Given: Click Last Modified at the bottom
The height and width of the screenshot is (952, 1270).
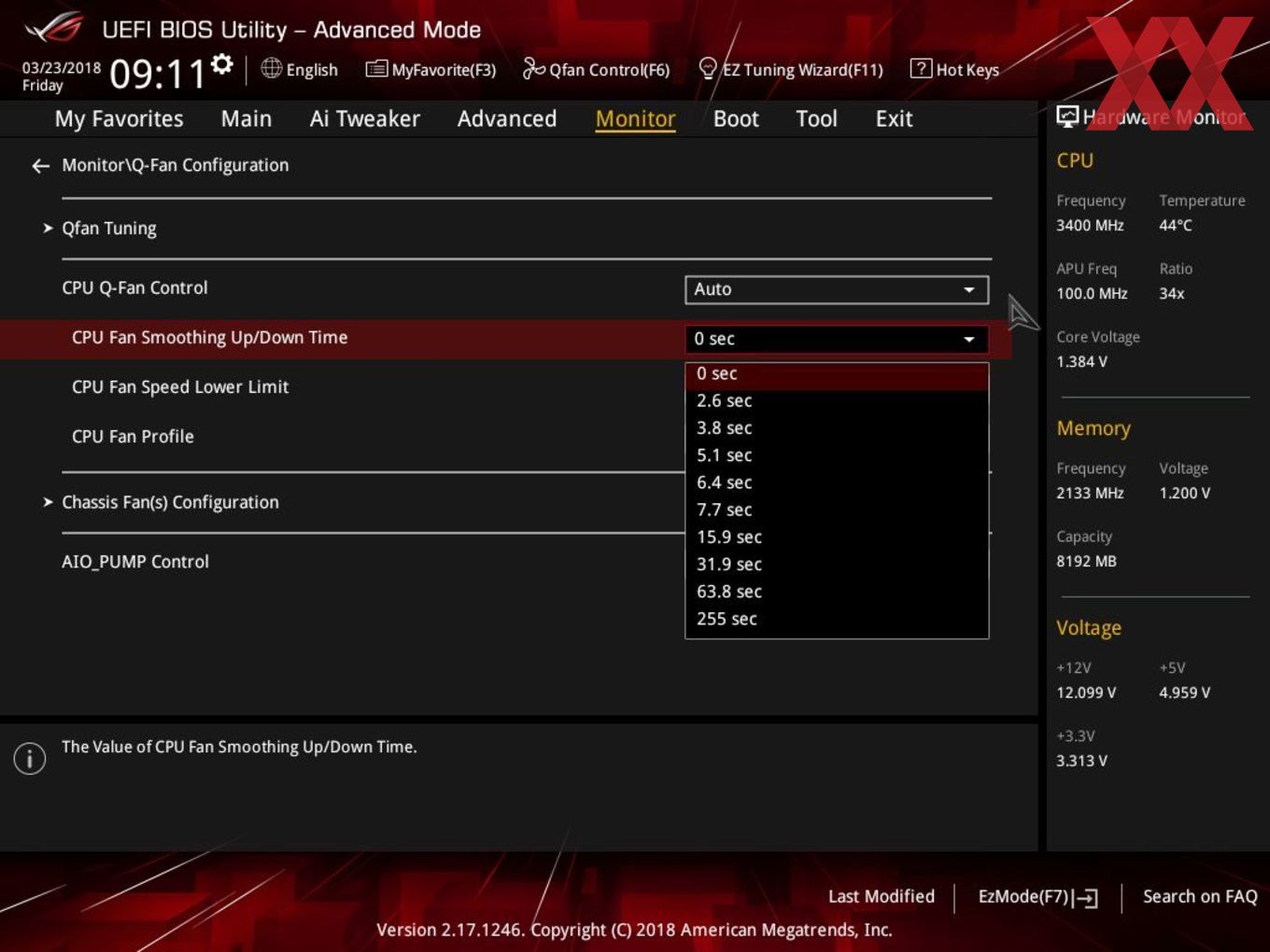Looking at the screenshot, I should click(x=882, y=896).
